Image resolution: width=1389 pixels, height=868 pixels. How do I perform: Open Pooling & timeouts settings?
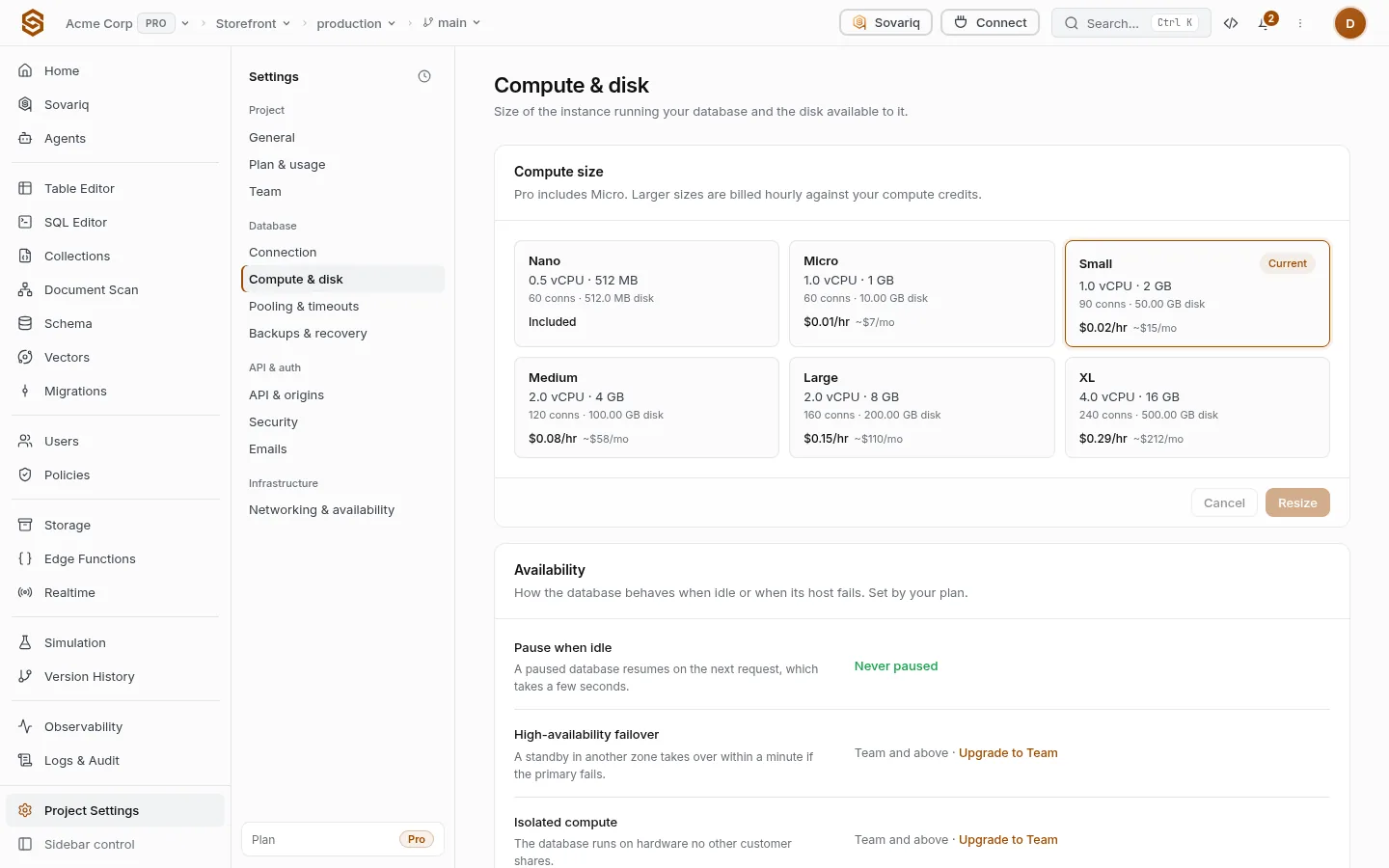point(342,307)
